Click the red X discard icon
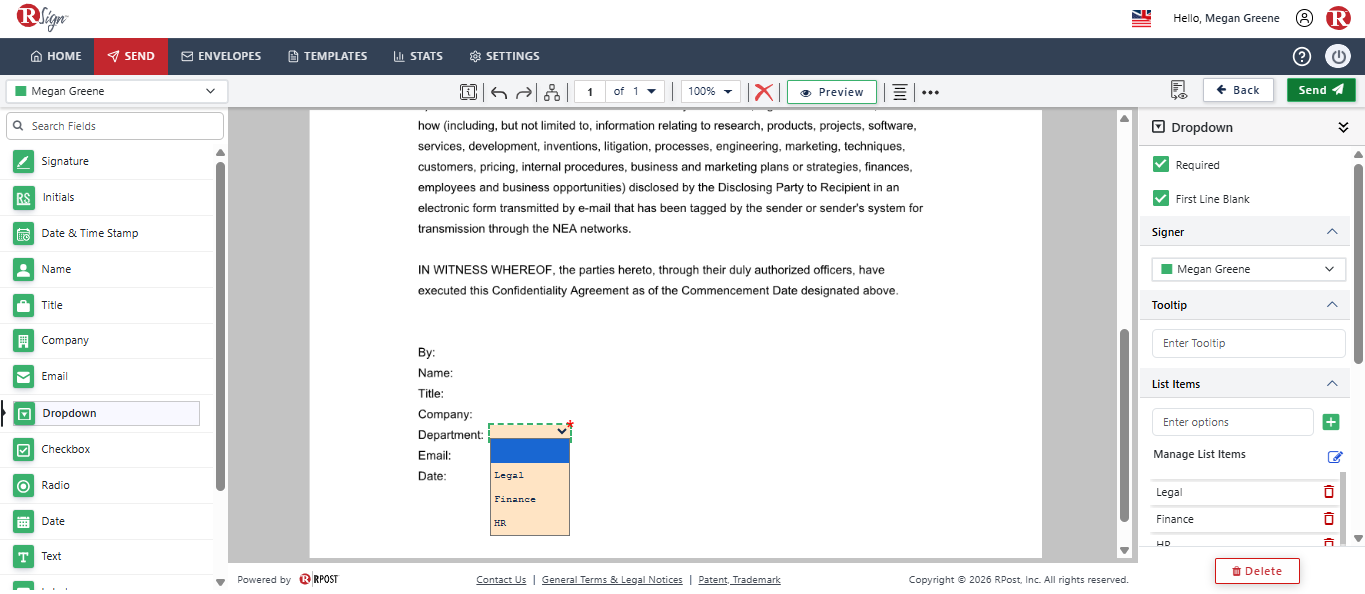 [764, 92]
